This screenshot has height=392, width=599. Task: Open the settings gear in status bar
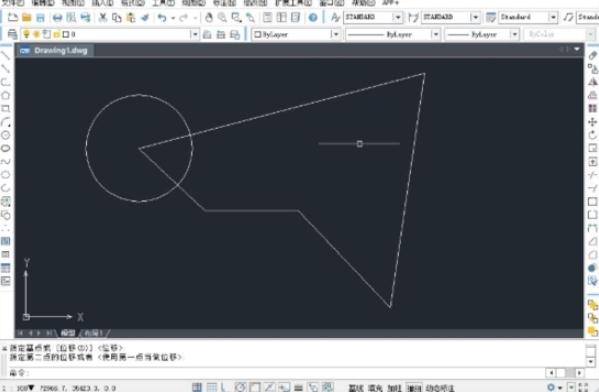[551, 387]
